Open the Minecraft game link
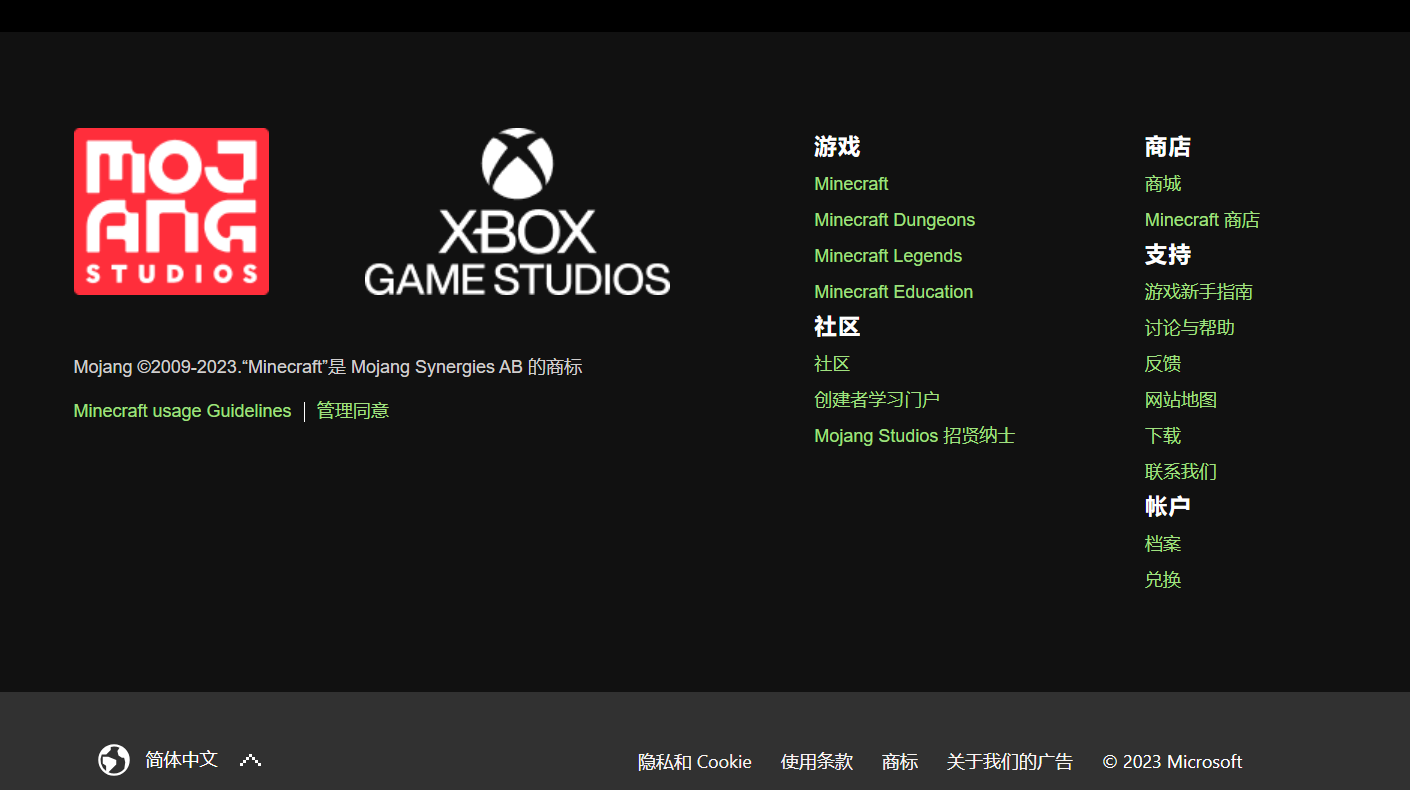 (x=851, y=184)
